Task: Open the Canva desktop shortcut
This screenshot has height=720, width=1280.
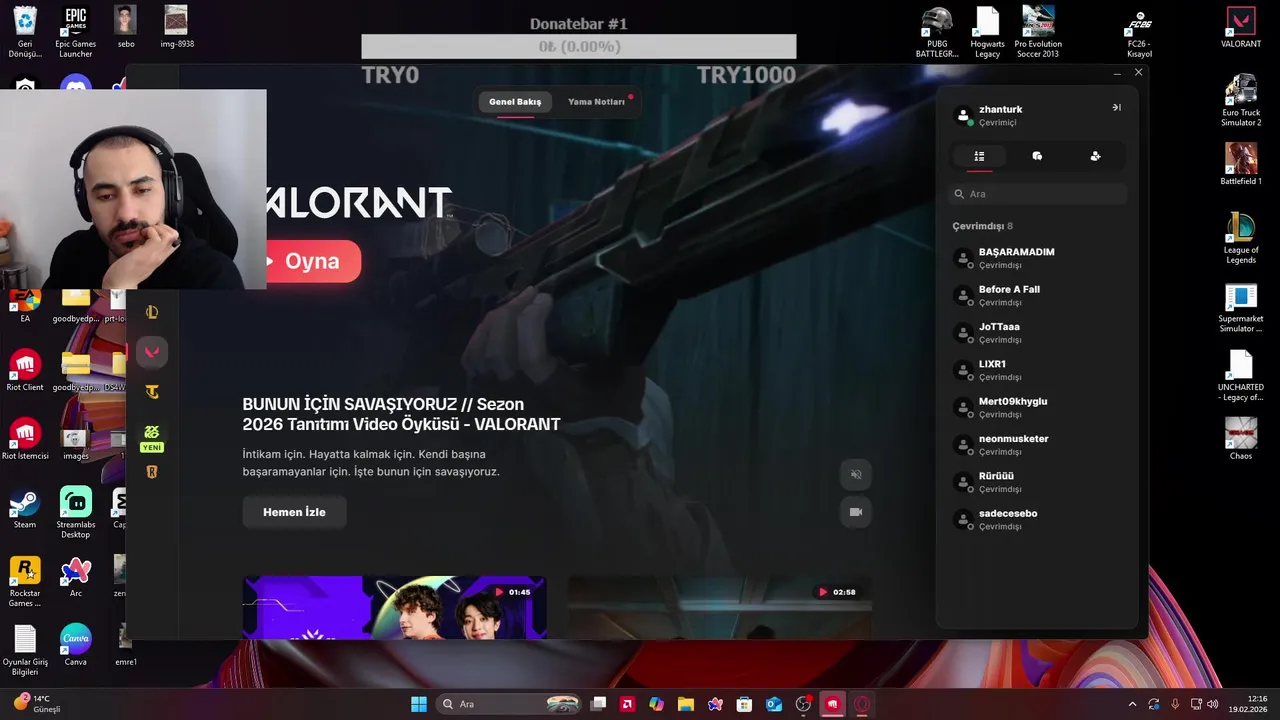Action: [x=75, y=645]
